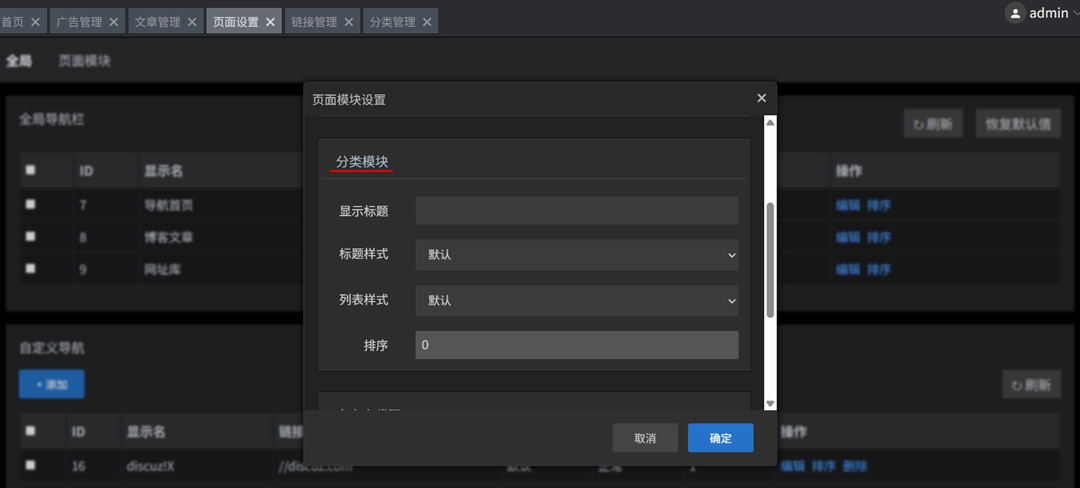Switch to the 页面模块 sub-tab
Viewport: 1080px width, 488px height.
pos(84,61)
